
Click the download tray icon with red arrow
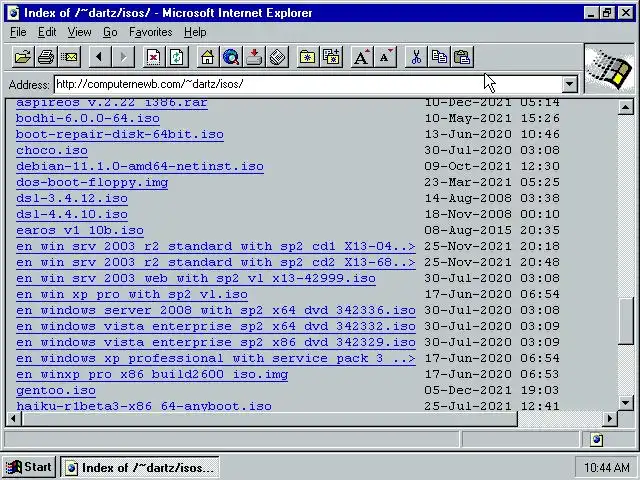pyautogui.click(x=254, y=57)
